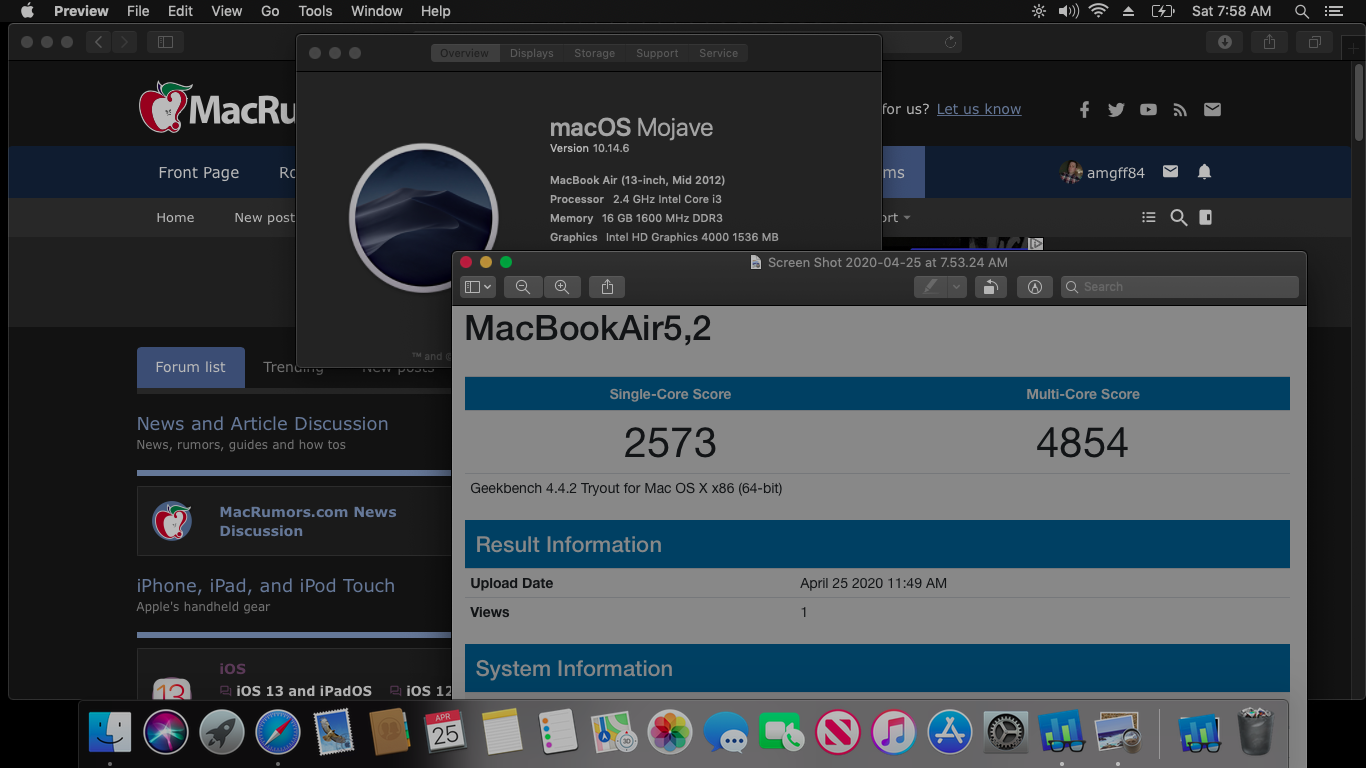Click the Preview Search field
1366x768 pixels.
[1180, 287]
